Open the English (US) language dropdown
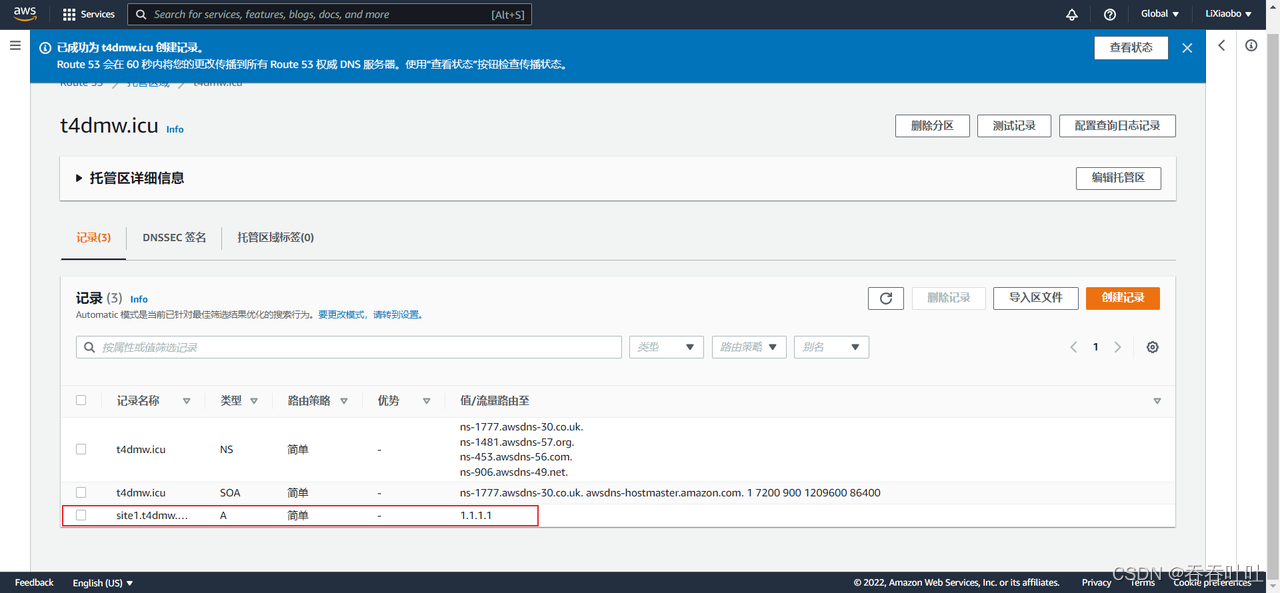 pos(103,582)
